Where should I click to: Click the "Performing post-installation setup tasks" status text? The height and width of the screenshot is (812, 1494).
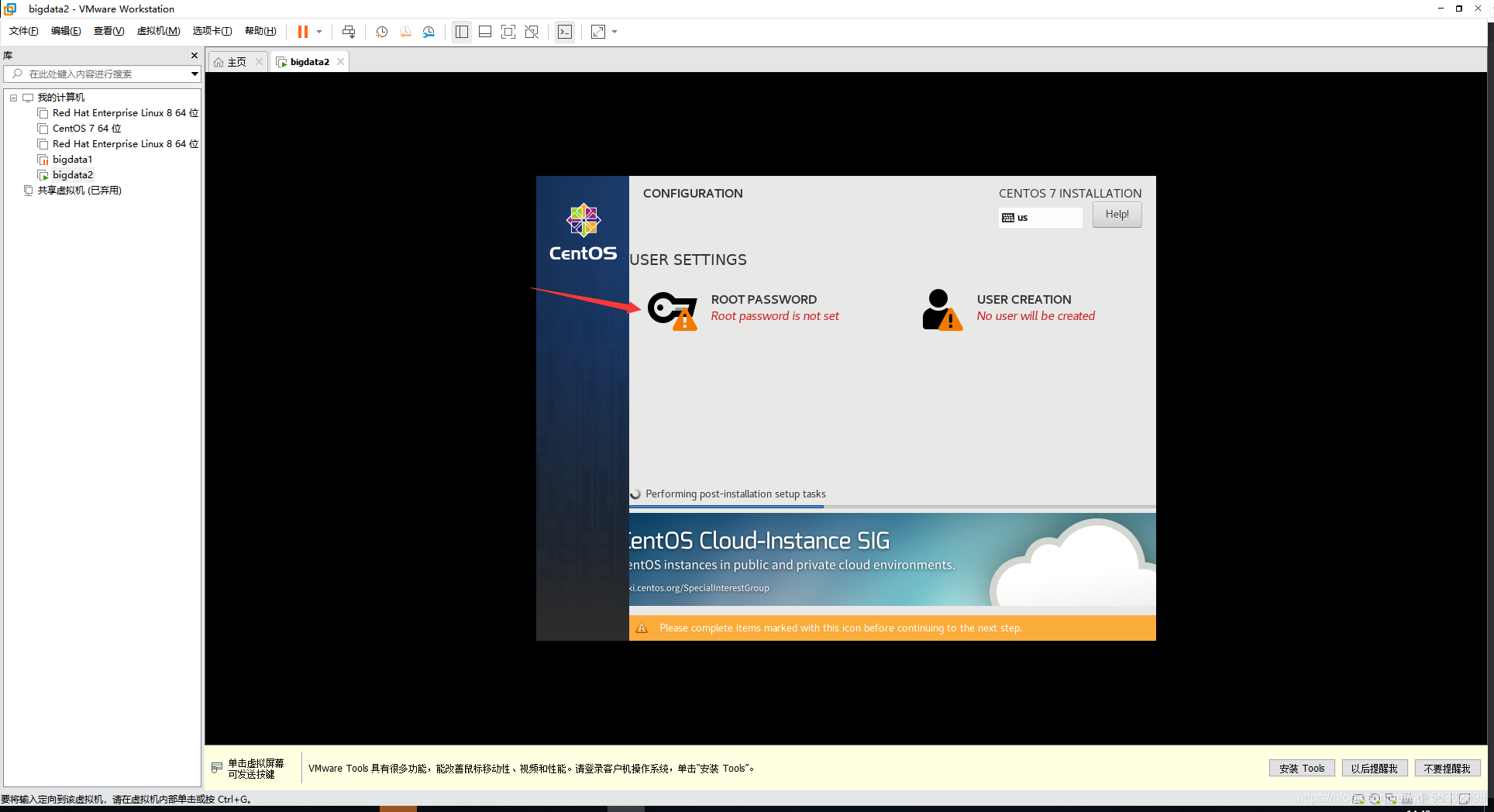click(735, 494)
